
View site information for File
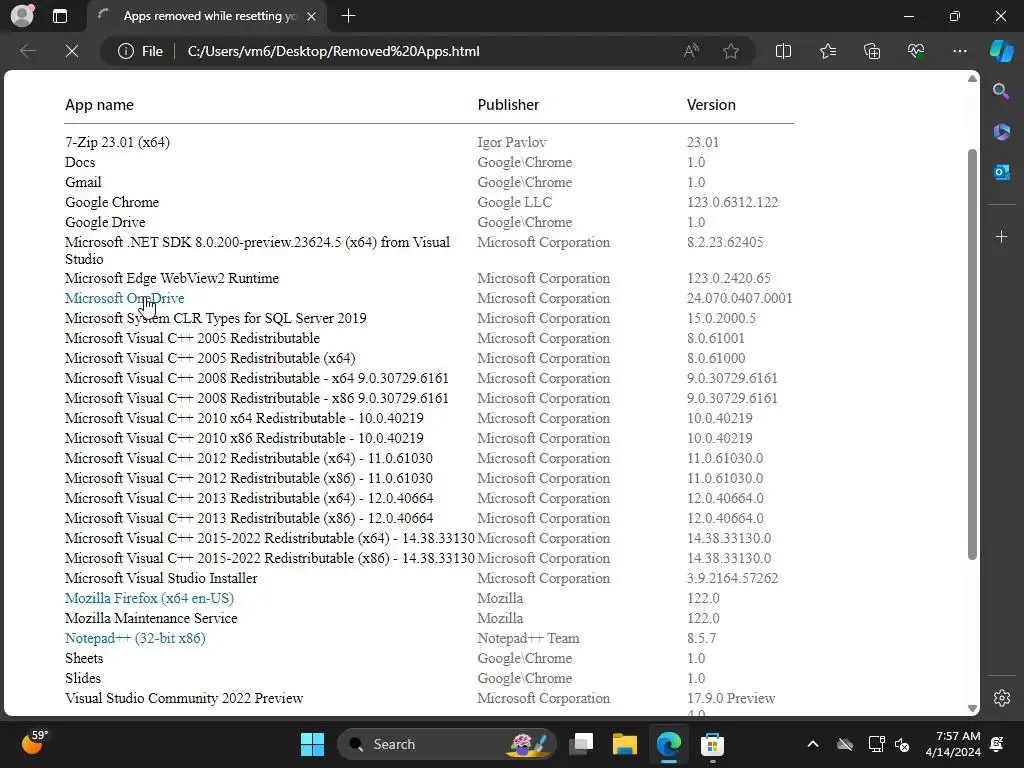click(140, 51)
